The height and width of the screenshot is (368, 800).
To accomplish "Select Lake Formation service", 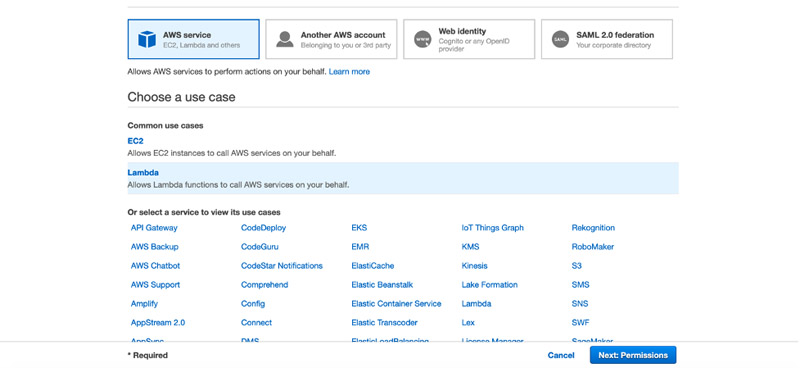I will (x=489, y=285).
